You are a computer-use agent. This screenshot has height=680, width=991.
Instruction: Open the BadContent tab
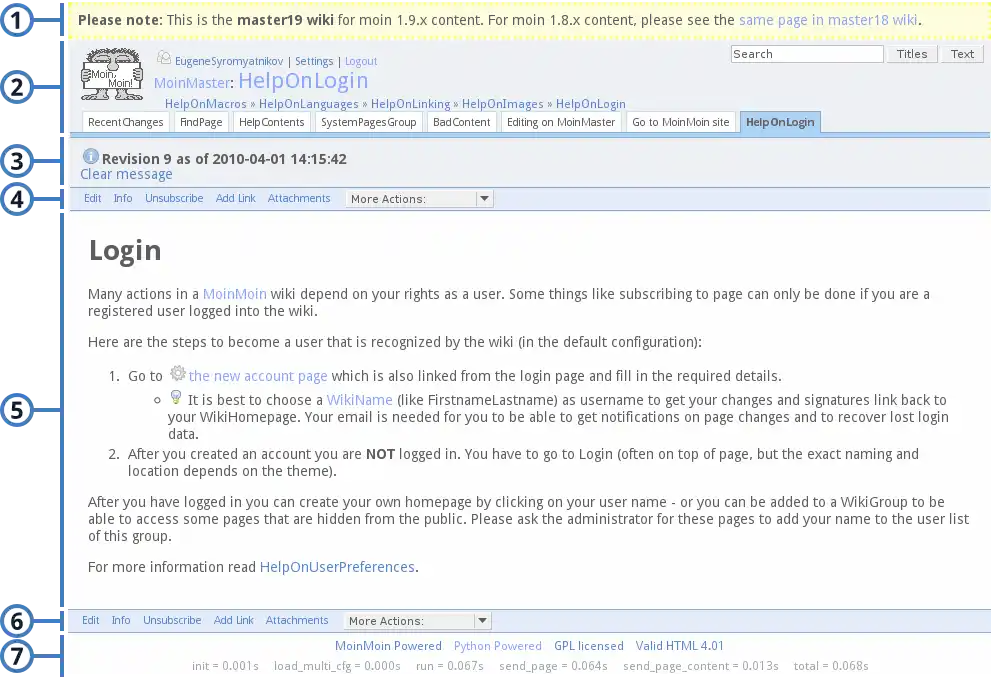[461, 122]
